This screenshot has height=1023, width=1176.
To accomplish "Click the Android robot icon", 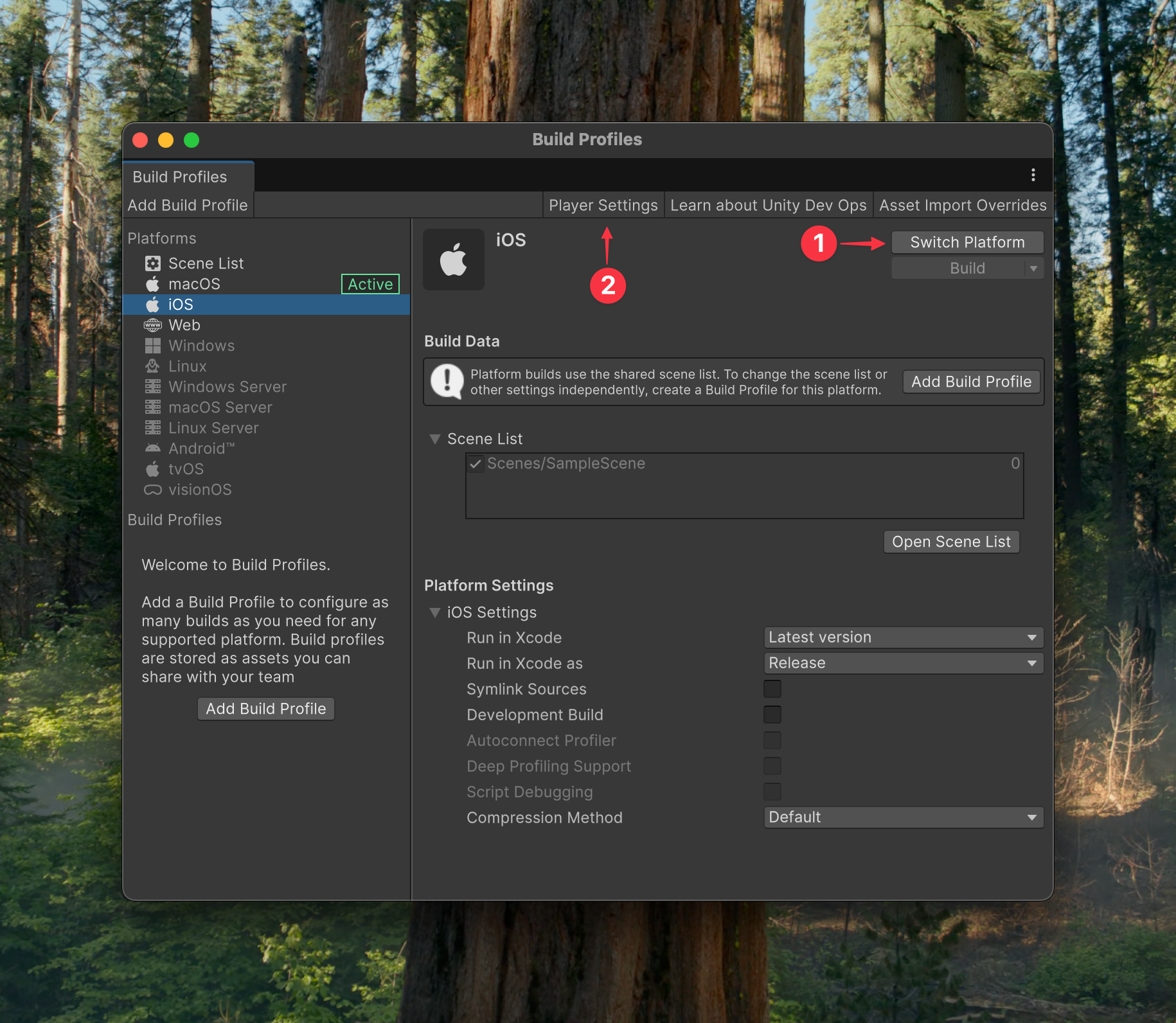I will click(x=153, y=449).
